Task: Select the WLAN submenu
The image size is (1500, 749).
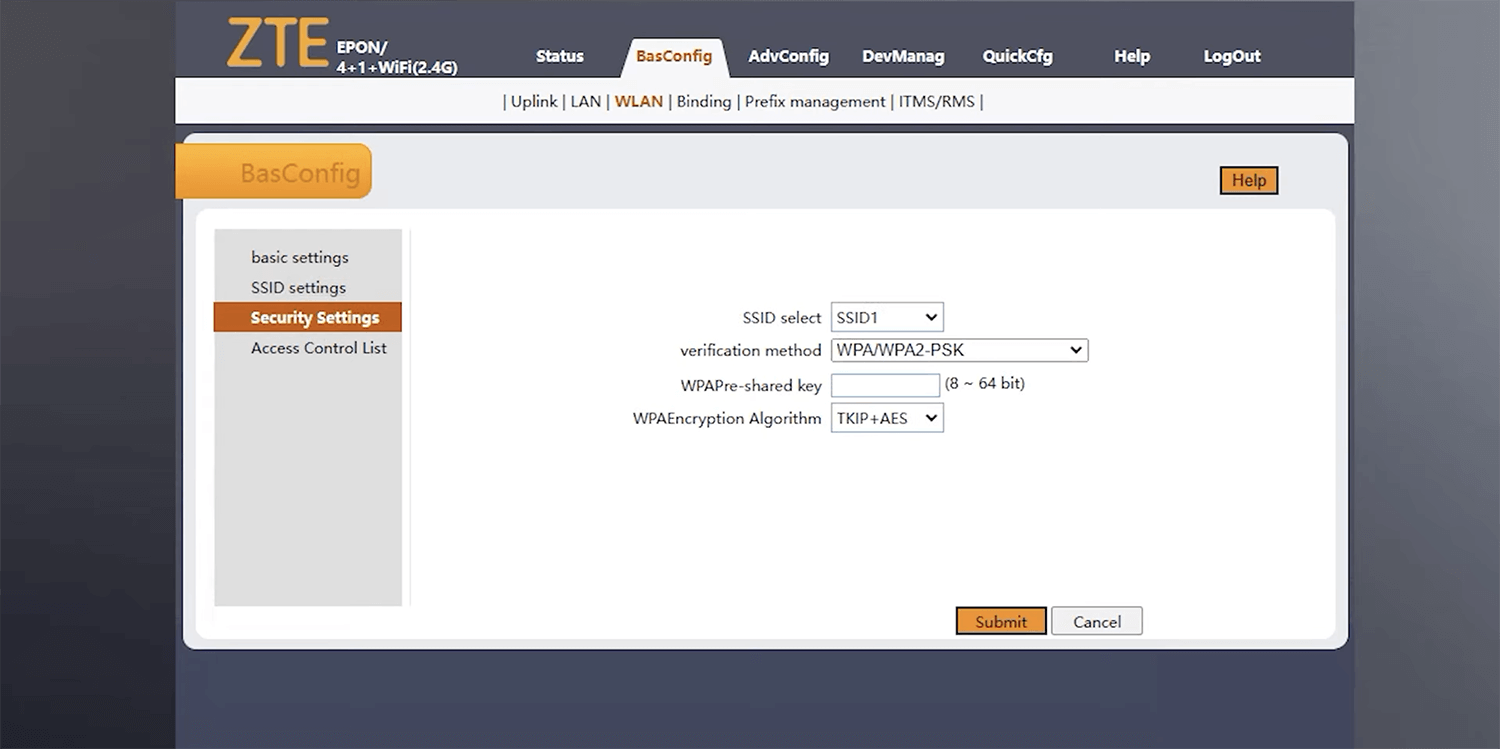Action: coord(639,101)
